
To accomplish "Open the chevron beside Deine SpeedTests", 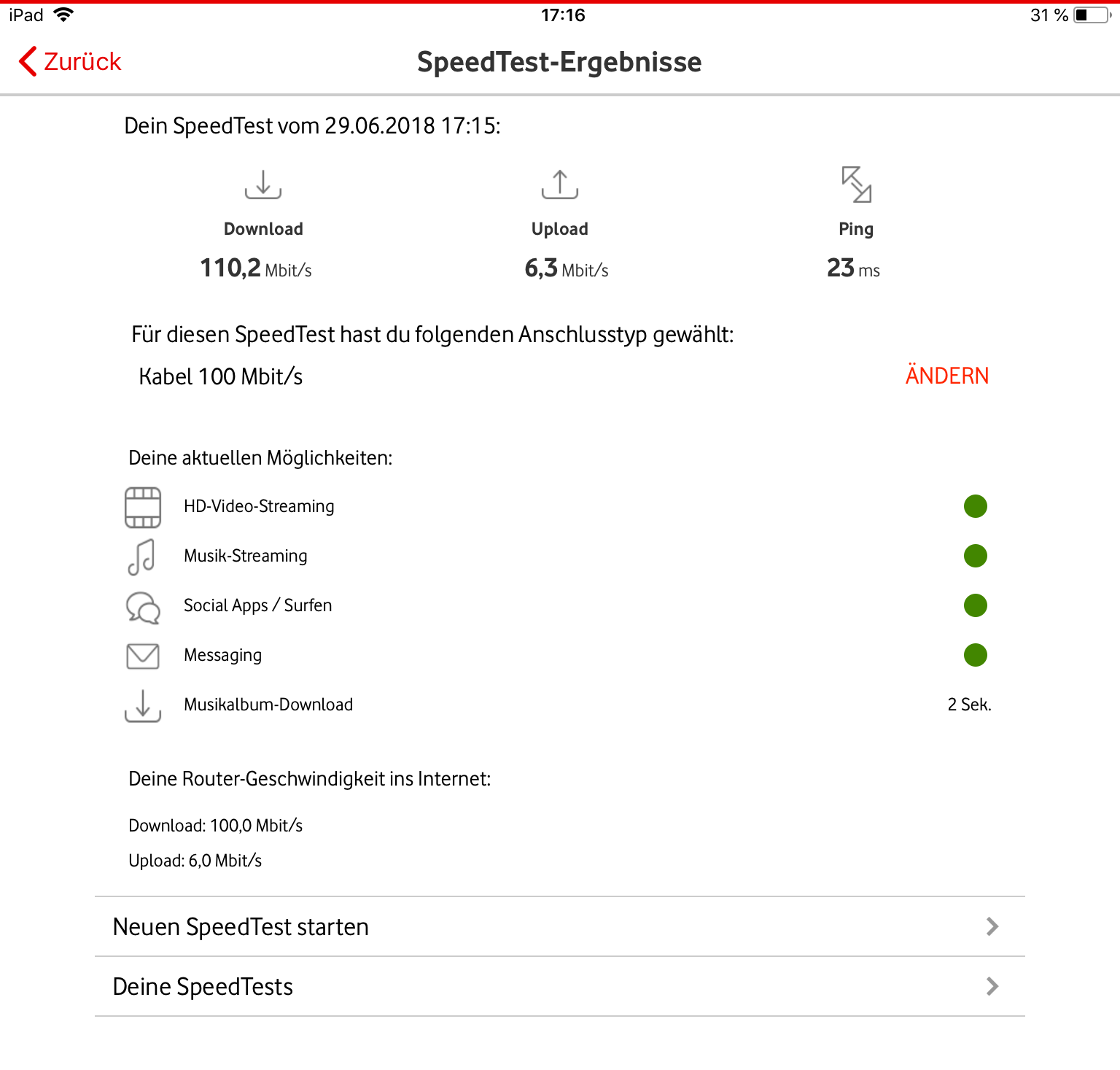I will [992, 986].
